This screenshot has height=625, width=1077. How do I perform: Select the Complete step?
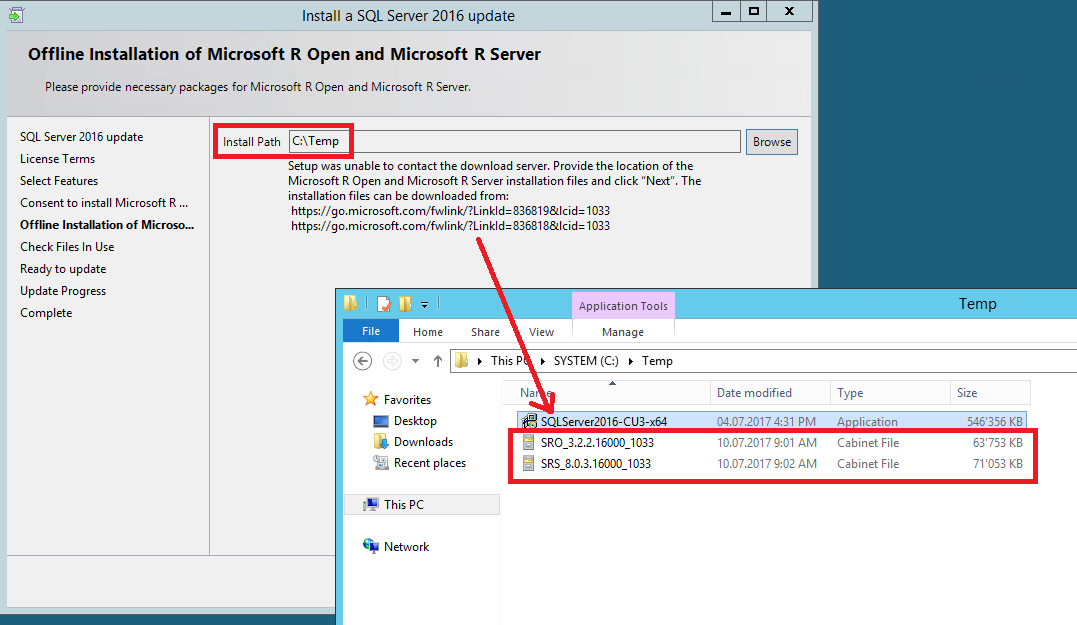click(x=45, y=312)
